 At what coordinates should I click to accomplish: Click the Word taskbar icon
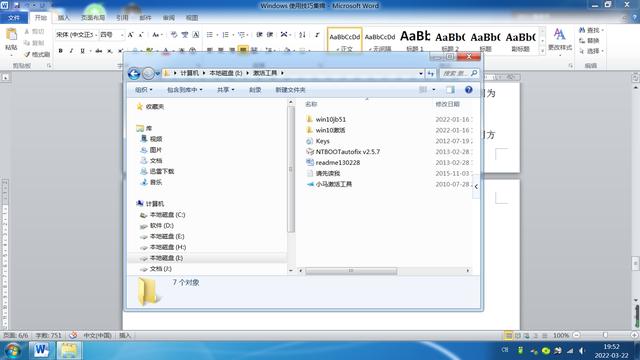tap(41, 351)
